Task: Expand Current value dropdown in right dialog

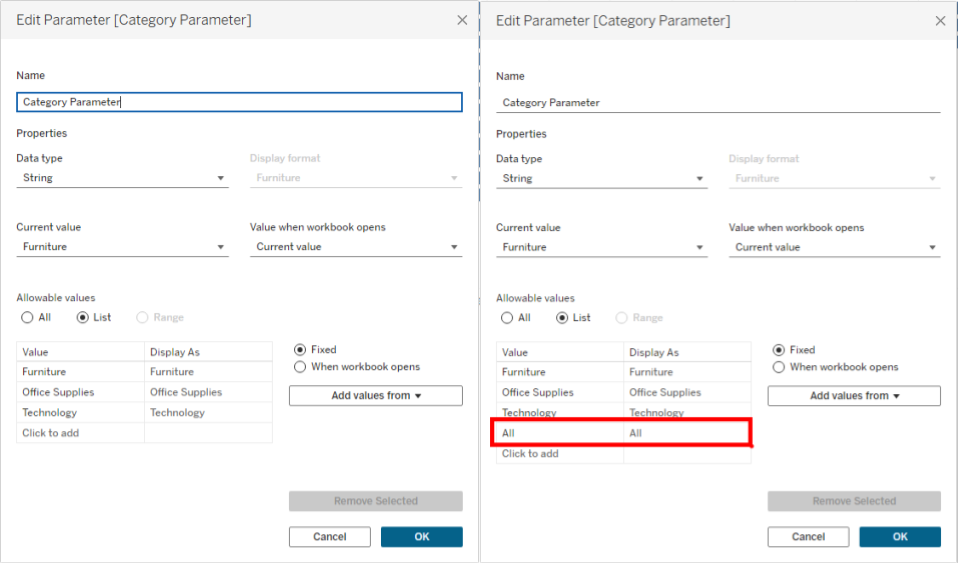Action: [601, 247]
